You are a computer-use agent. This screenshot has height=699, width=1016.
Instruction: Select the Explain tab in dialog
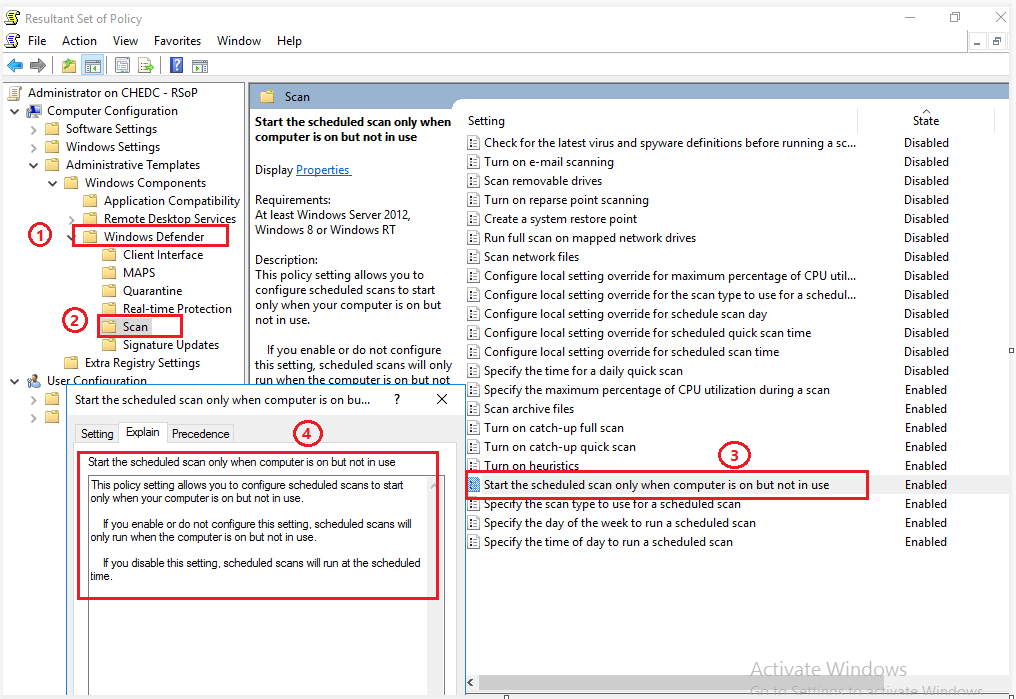pos(143,432)
